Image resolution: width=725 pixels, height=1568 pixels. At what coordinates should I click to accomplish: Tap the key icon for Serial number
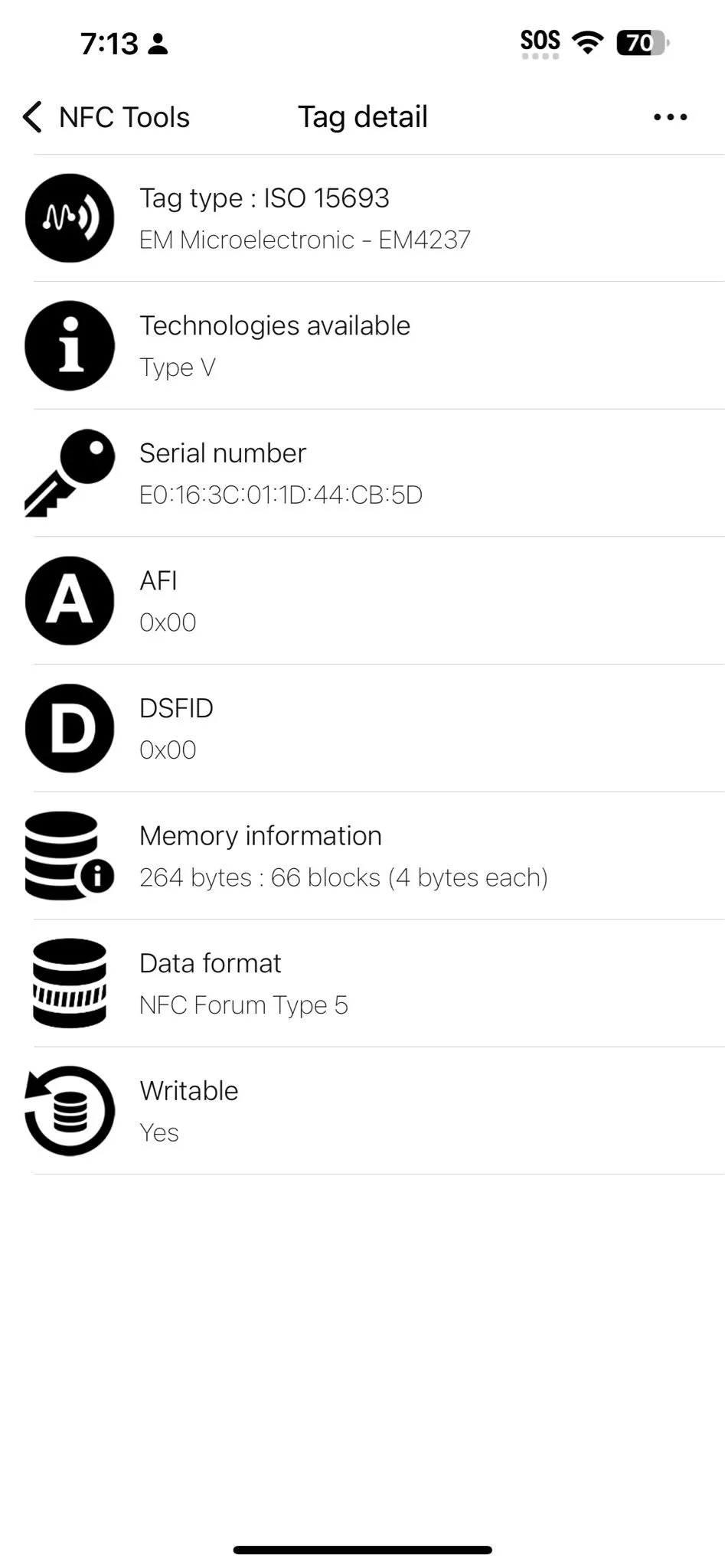[70, 472]
